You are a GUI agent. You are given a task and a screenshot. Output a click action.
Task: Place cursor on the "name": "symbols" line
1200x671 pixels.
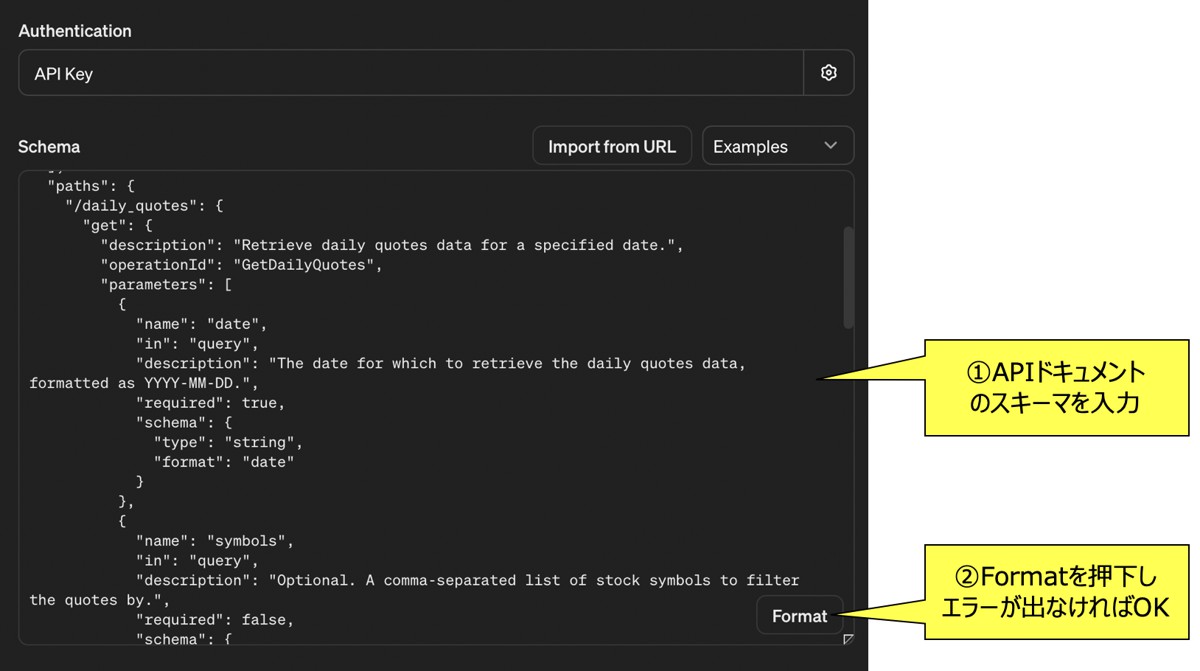pos(215,541)
